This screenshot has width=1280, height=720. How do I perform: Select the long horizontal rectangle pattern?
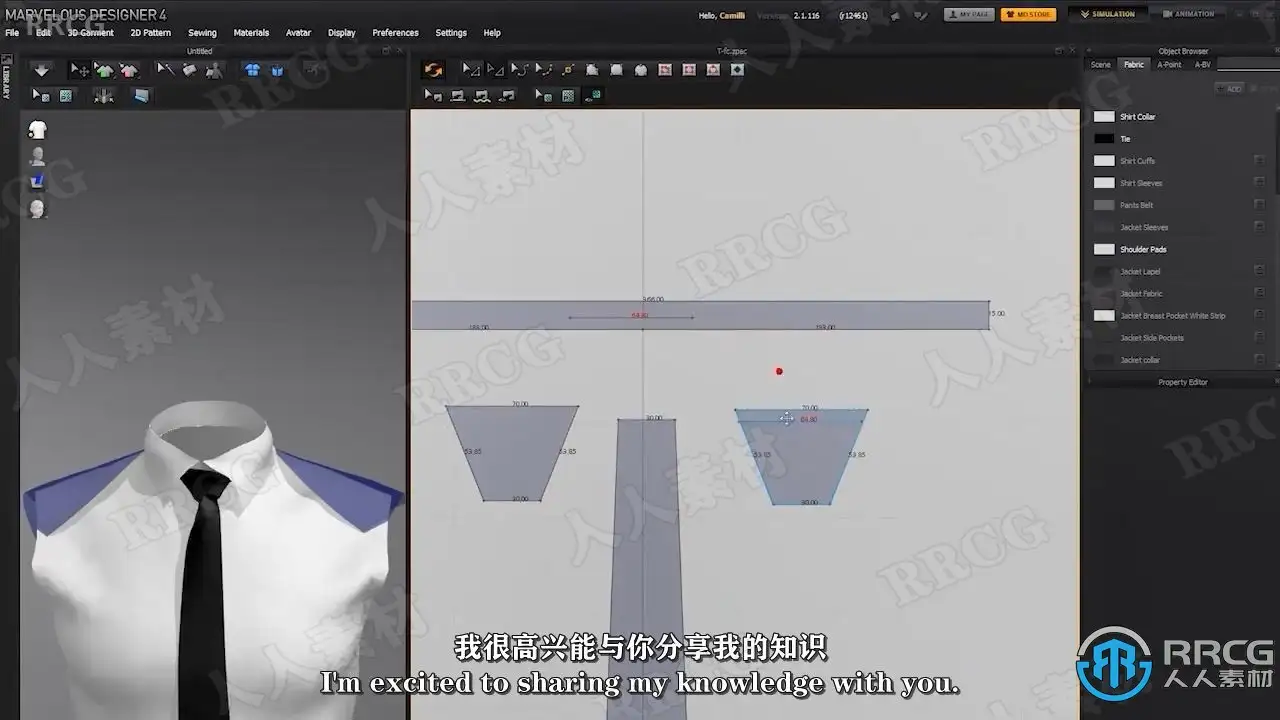tap(700, 315)
